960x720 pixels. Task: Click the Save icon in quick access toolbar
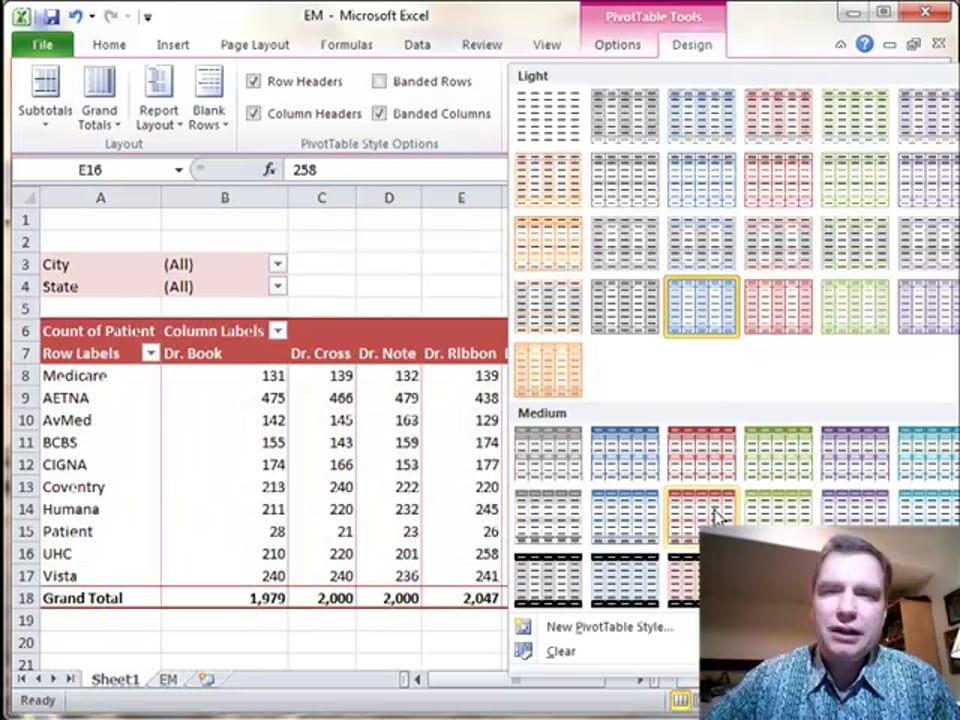[51, 17]
